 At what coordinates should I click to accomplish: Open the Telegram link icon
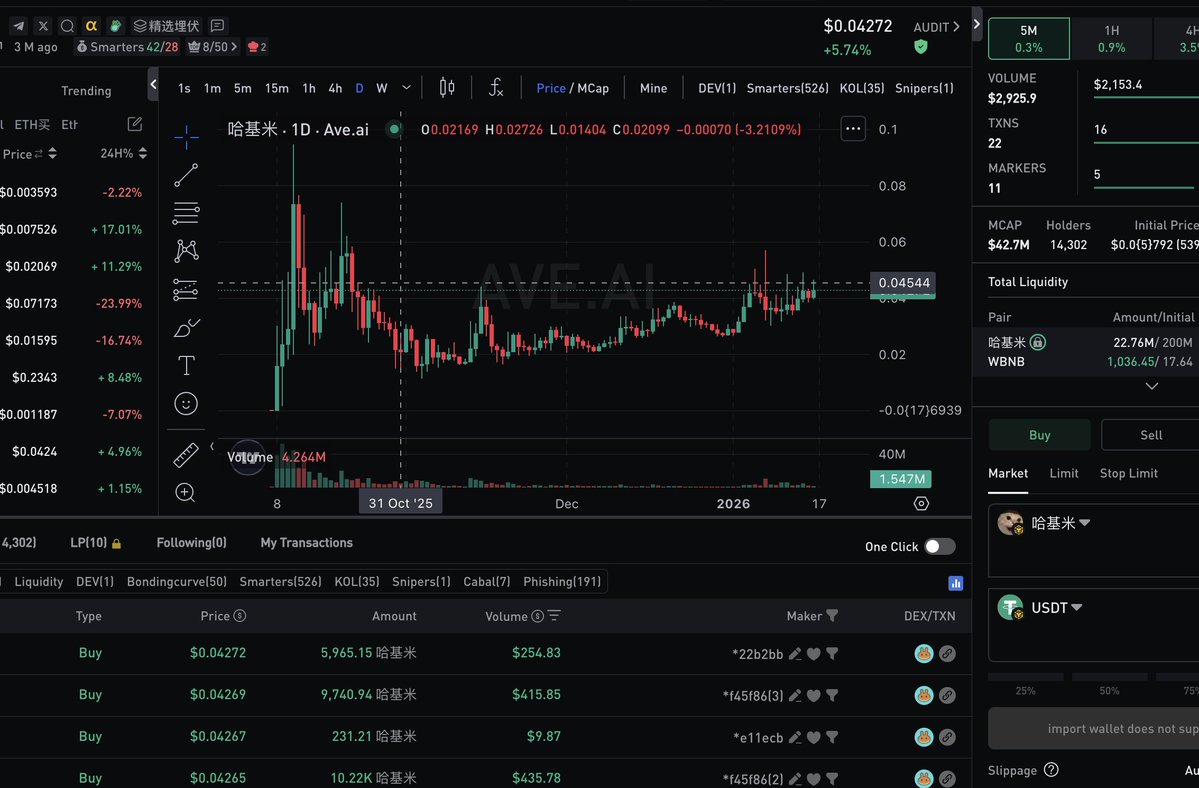[18, 26]
